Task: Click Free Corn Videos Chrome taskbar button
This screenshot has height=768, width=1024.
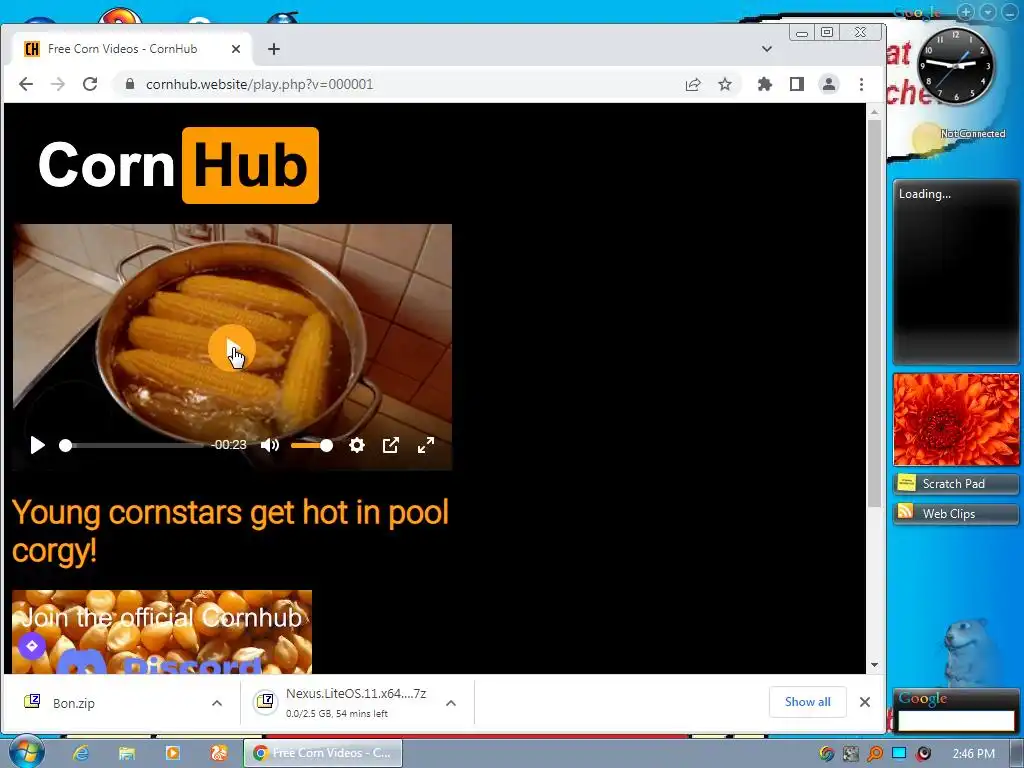Action: [323, 753]
